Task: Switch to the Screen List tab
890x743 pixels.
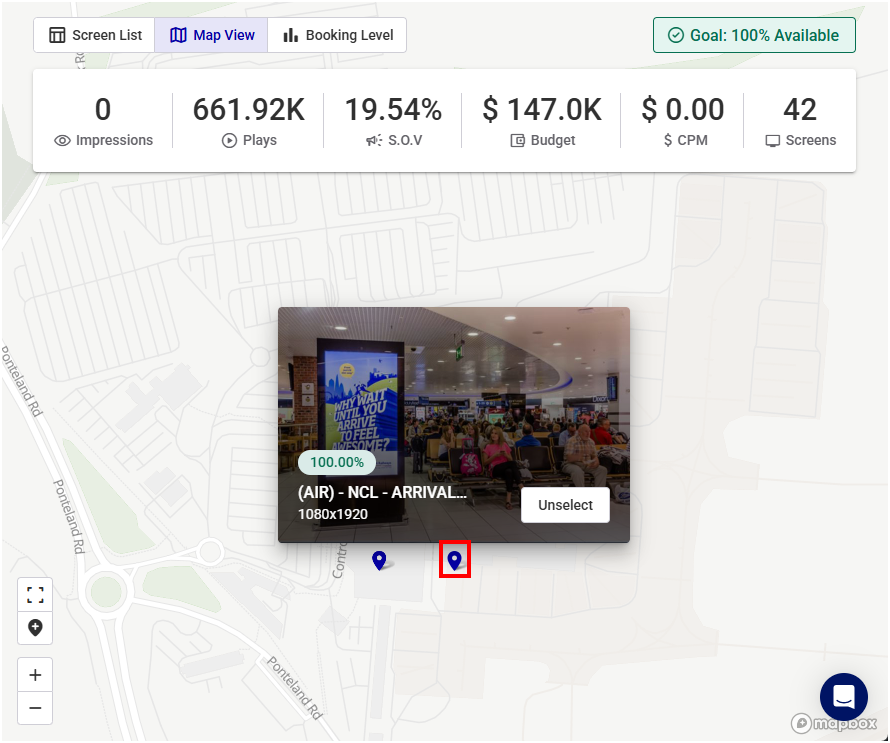Action: pyautogui.click(x=95, y=35)
